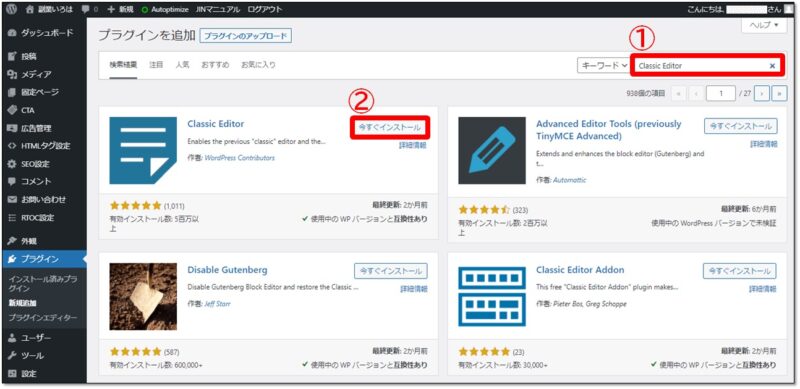Click the Advanced Editor Tools plugin icon

click(492, 150)
